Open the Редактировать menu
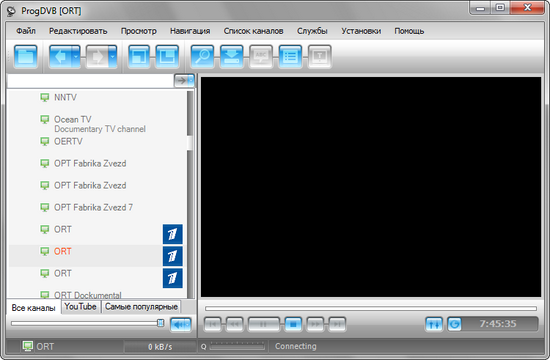 78,31
